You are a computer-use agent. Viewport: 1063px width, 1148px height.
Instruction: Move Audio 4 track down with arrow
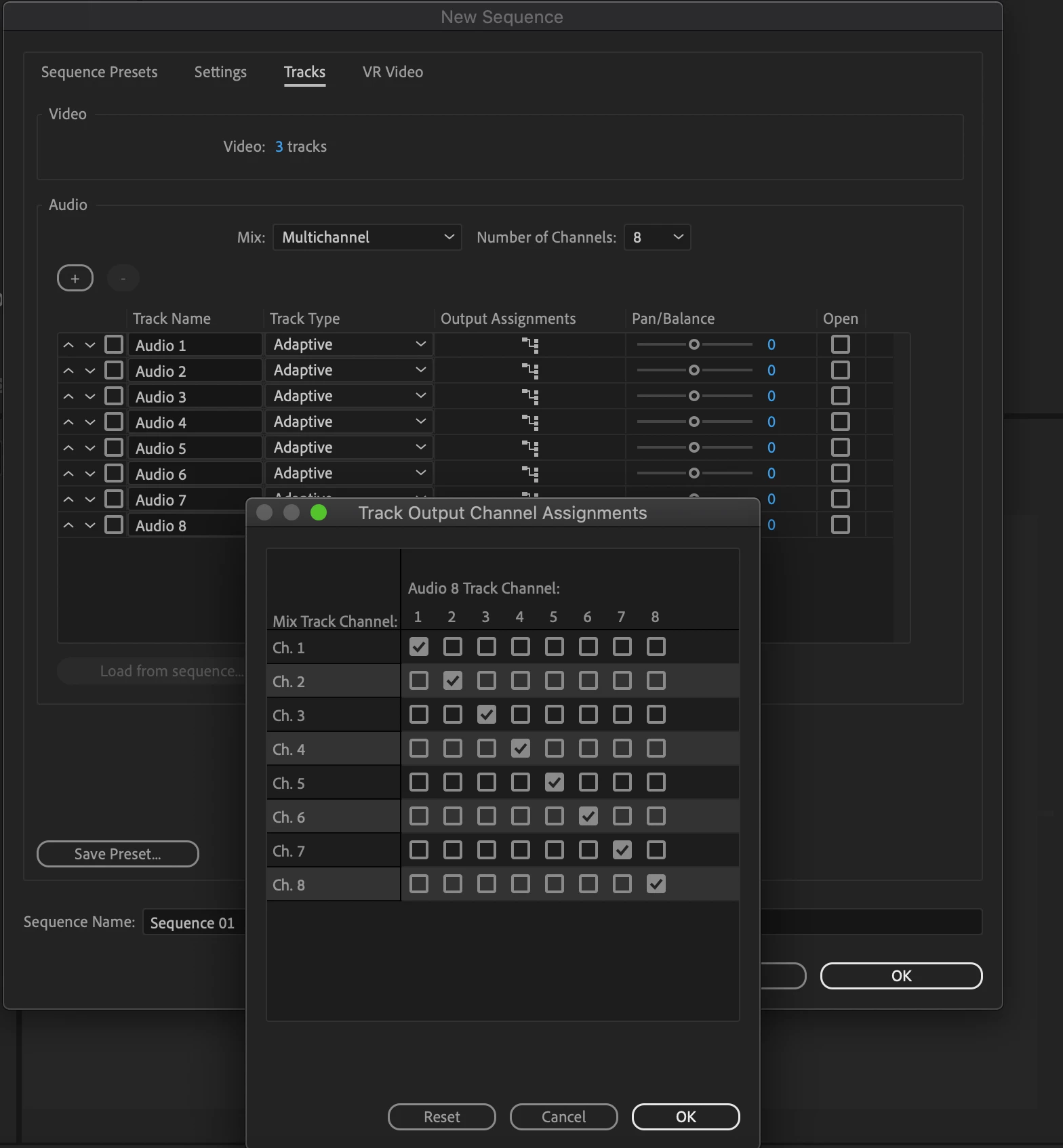[x=90, y=422]
